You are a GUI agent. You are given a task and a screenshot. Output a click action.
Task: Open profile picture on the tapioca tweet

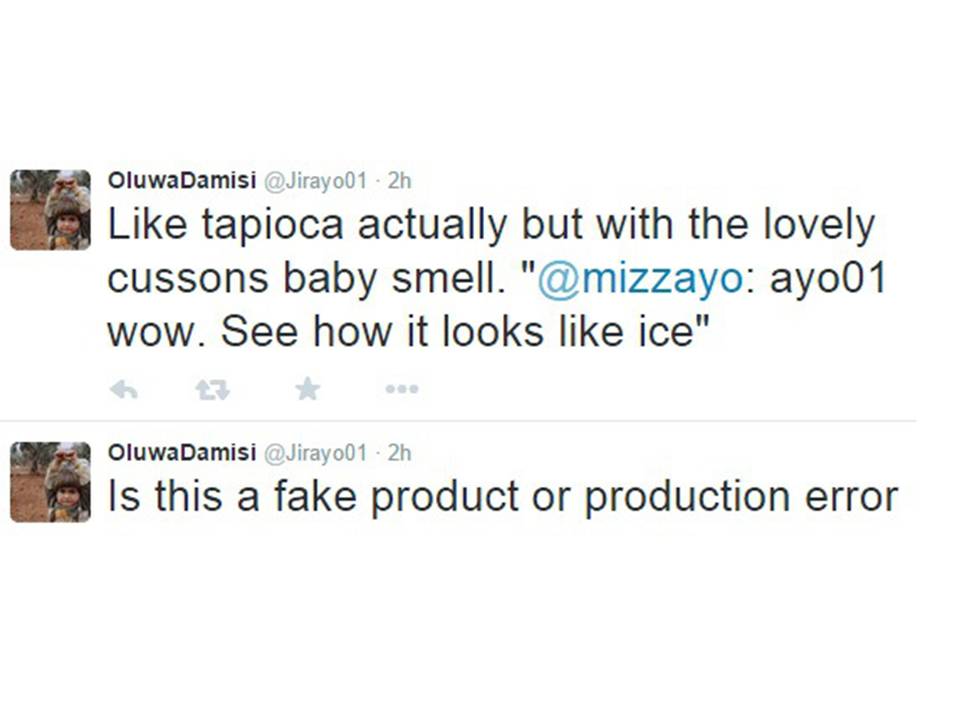50,210
